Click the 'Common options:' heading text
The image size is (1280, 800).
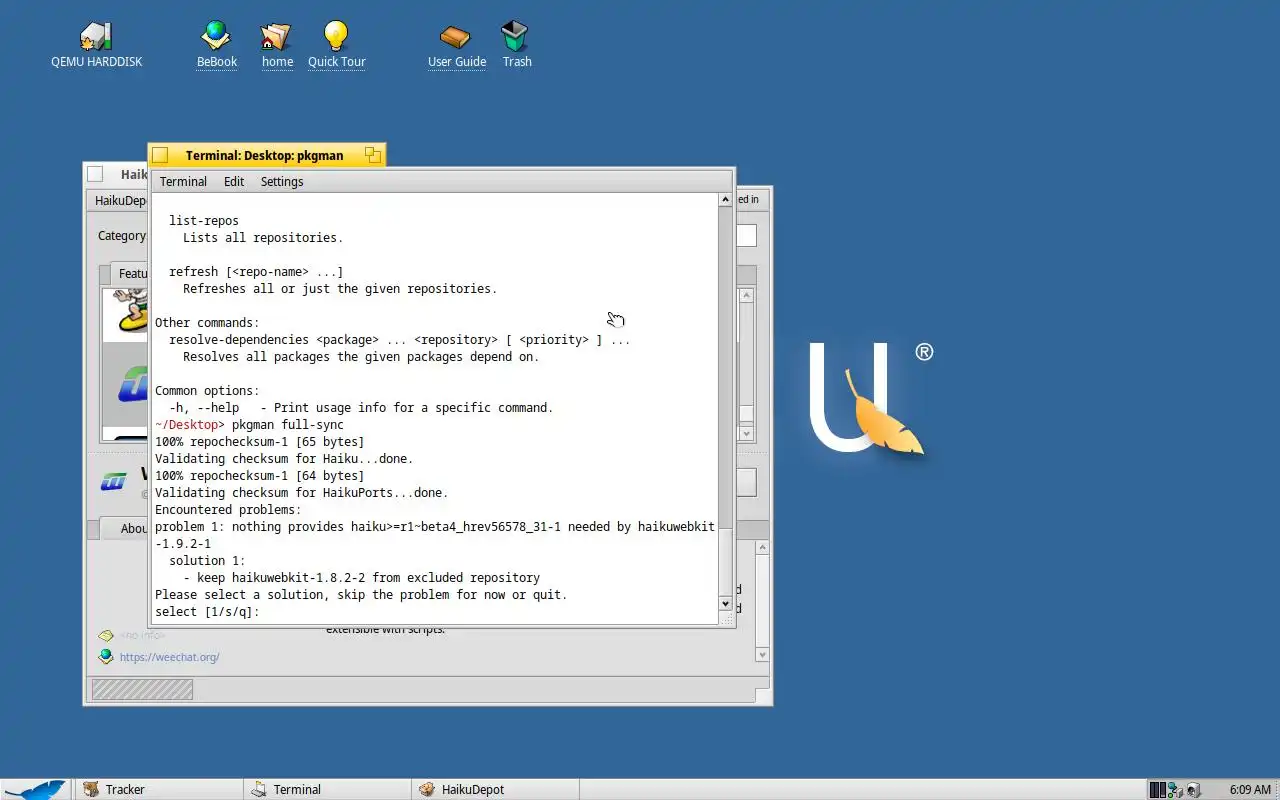[x=207, y=390]
